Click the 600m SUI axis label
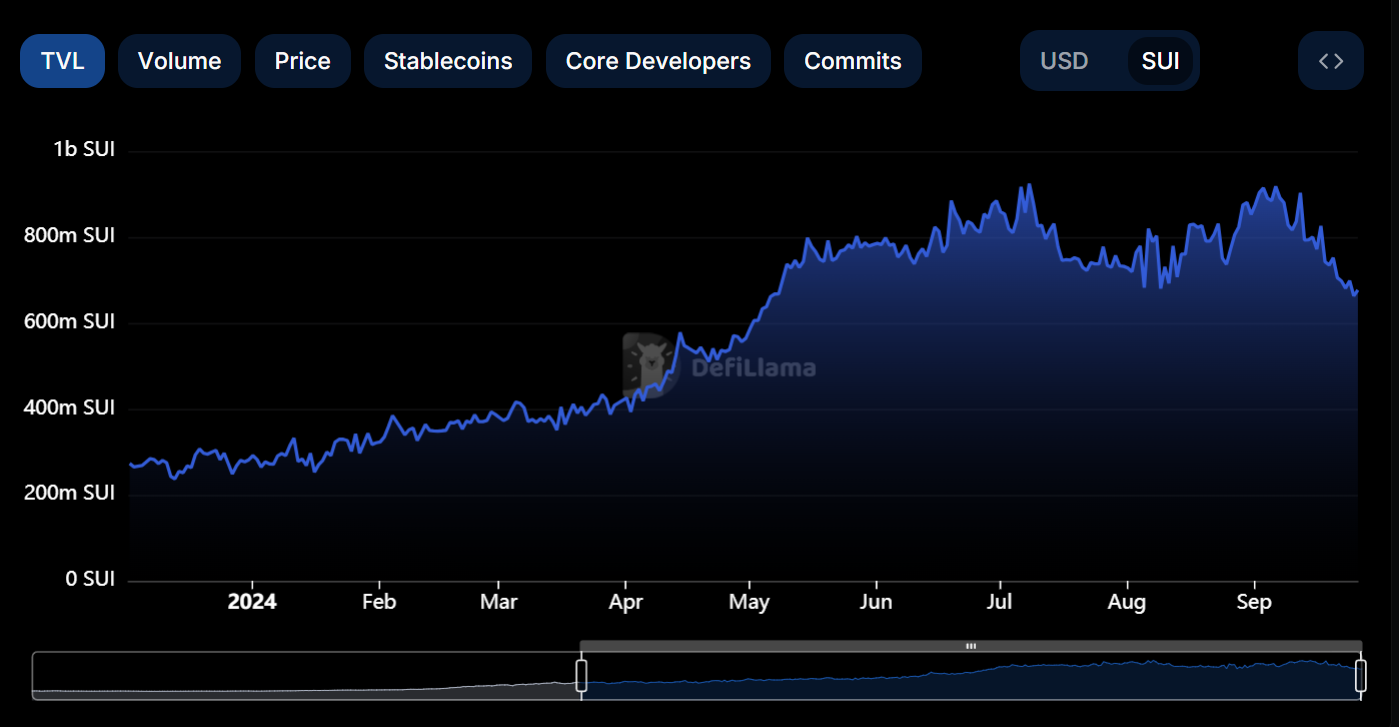The height and width of the screenshot is (727, 1399). coord(71,322)
